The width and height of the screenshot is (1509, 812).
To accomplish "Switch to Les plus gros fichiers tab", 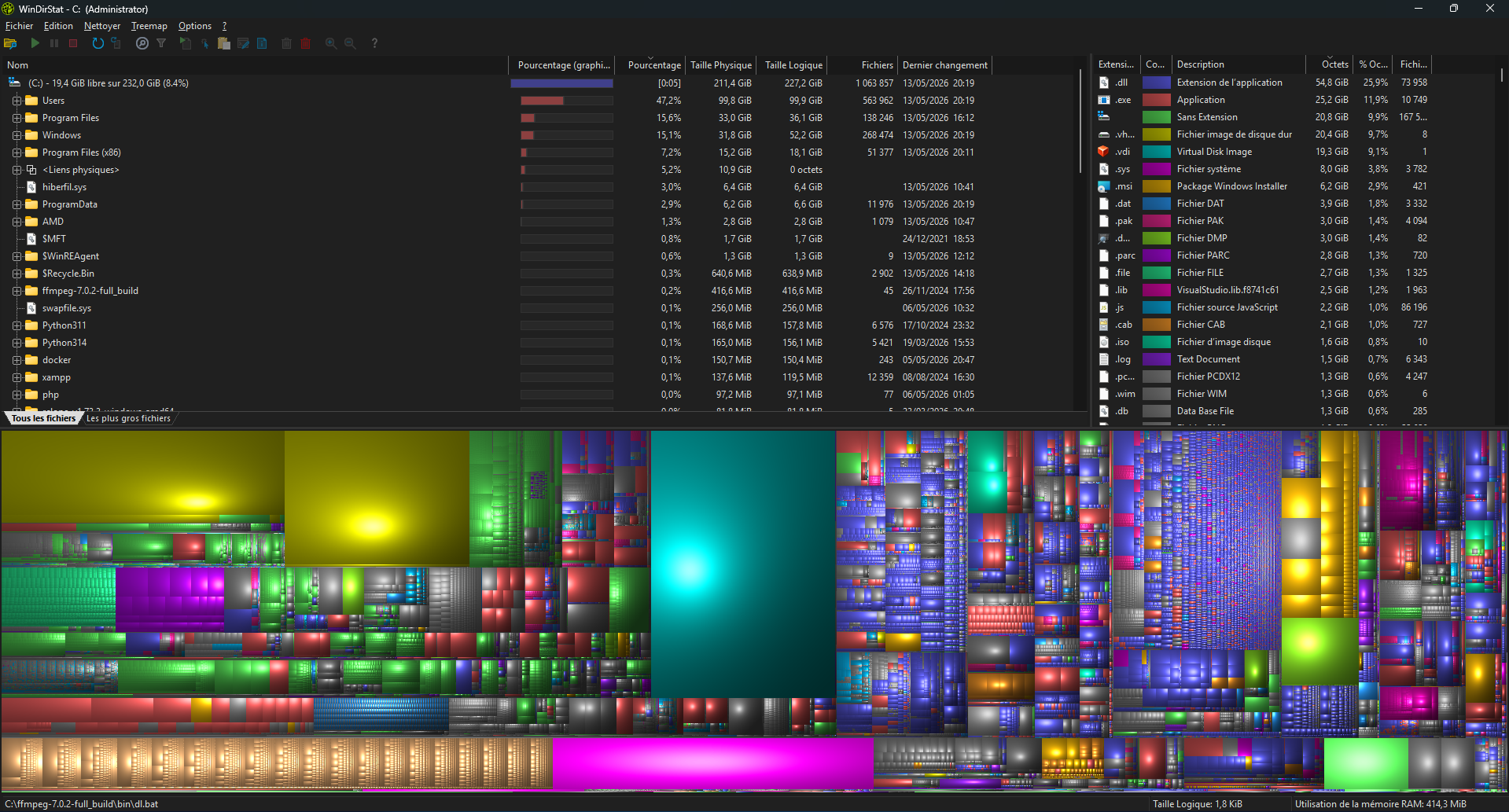I will pos(128,418).
